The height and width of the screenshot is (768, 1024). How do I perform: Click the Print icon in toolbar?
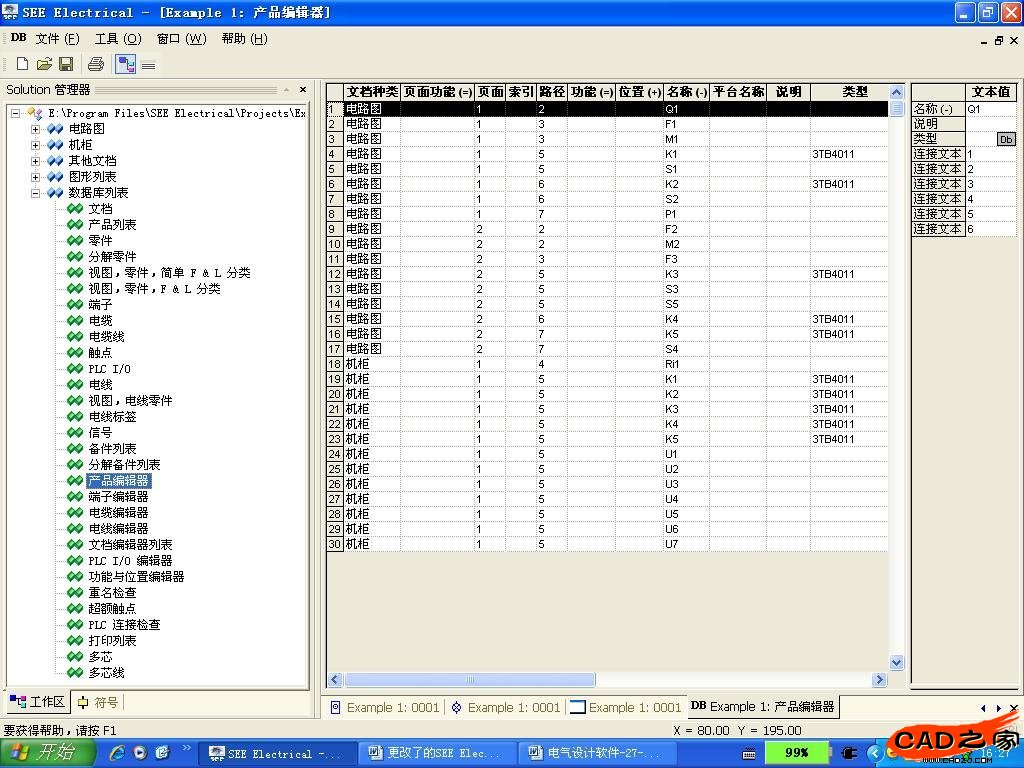96,64
